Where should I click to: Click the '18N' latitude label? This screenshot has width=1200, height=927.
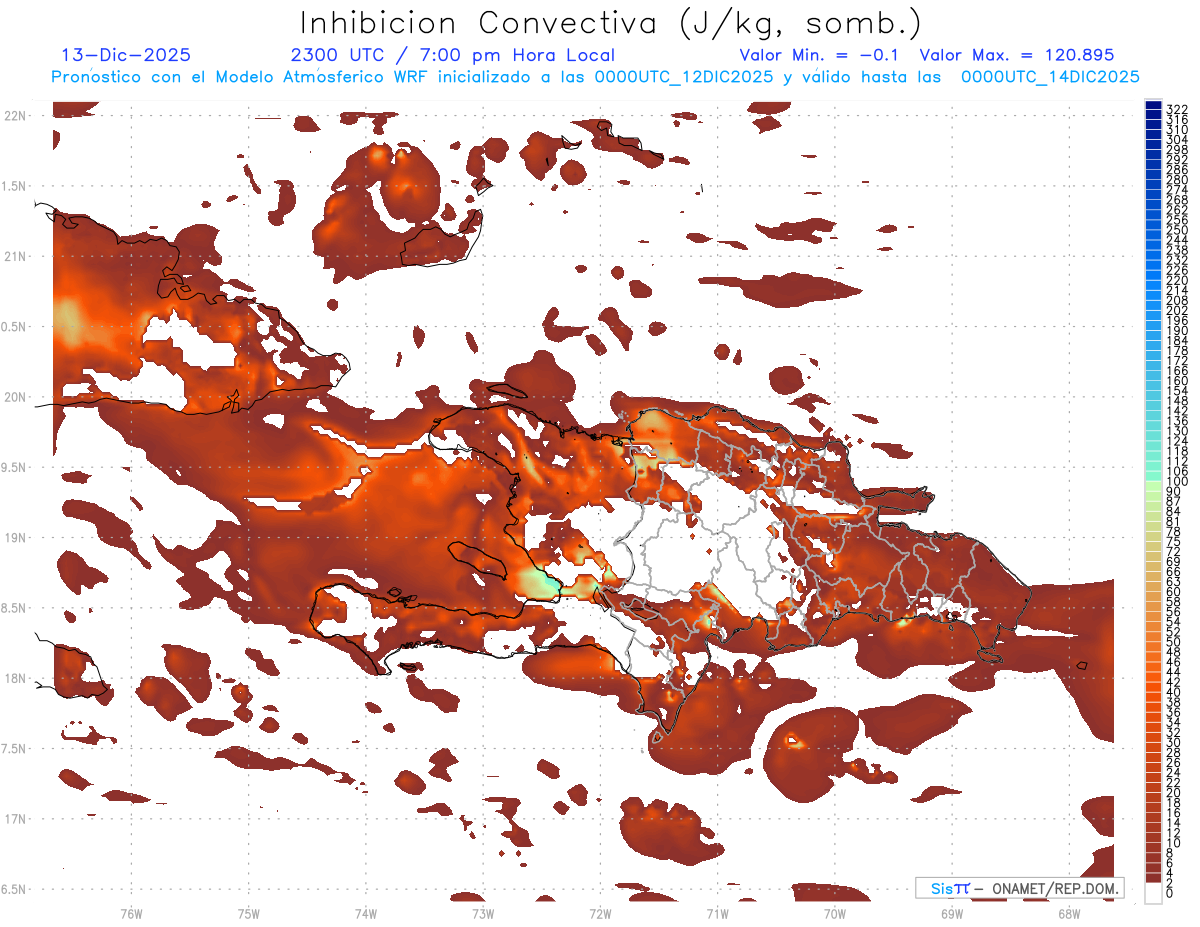tap(14, 678)
